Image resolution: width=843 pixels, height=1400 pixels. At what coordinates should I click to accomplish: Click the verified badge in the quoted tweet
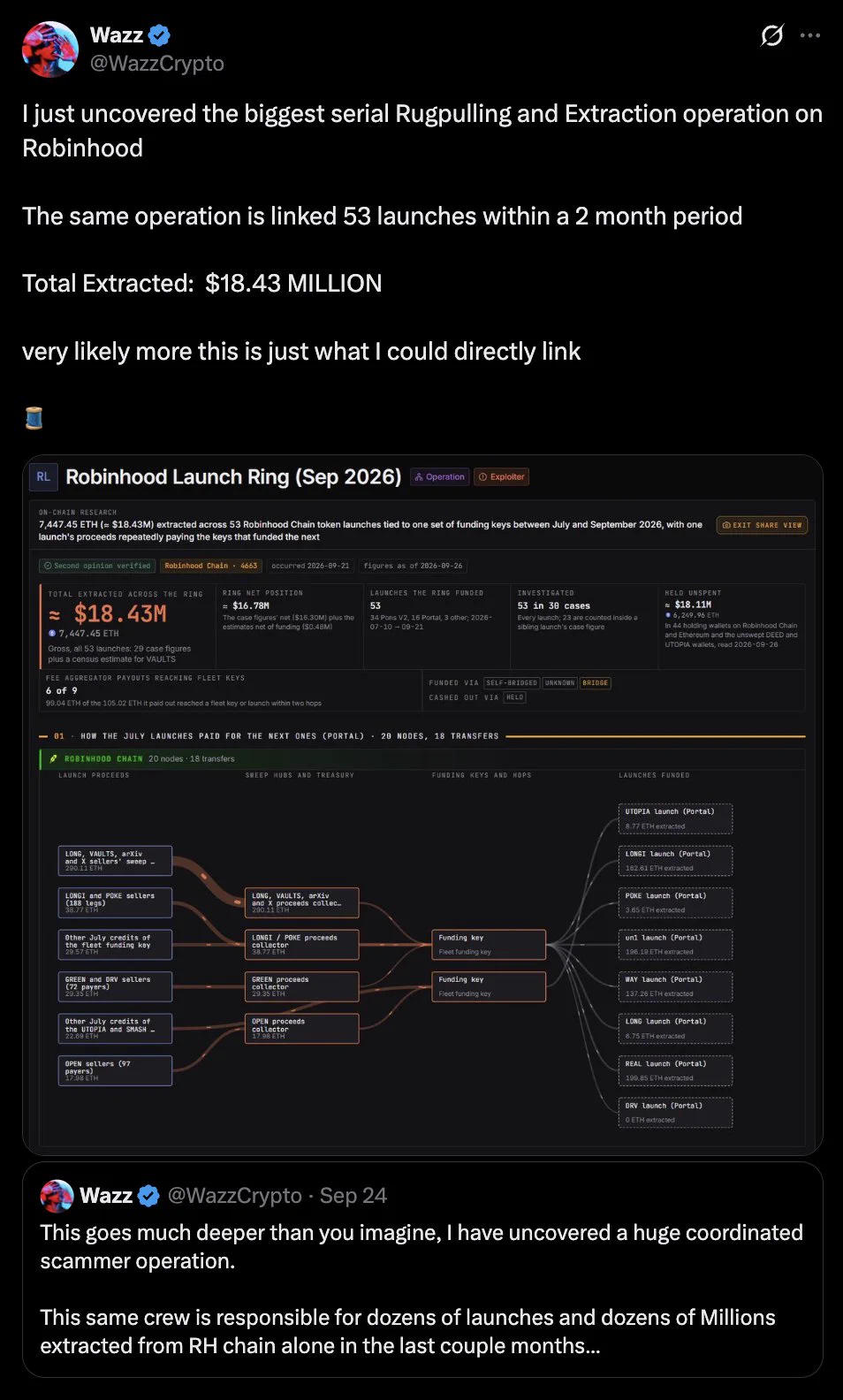(x=148, y=1196)
